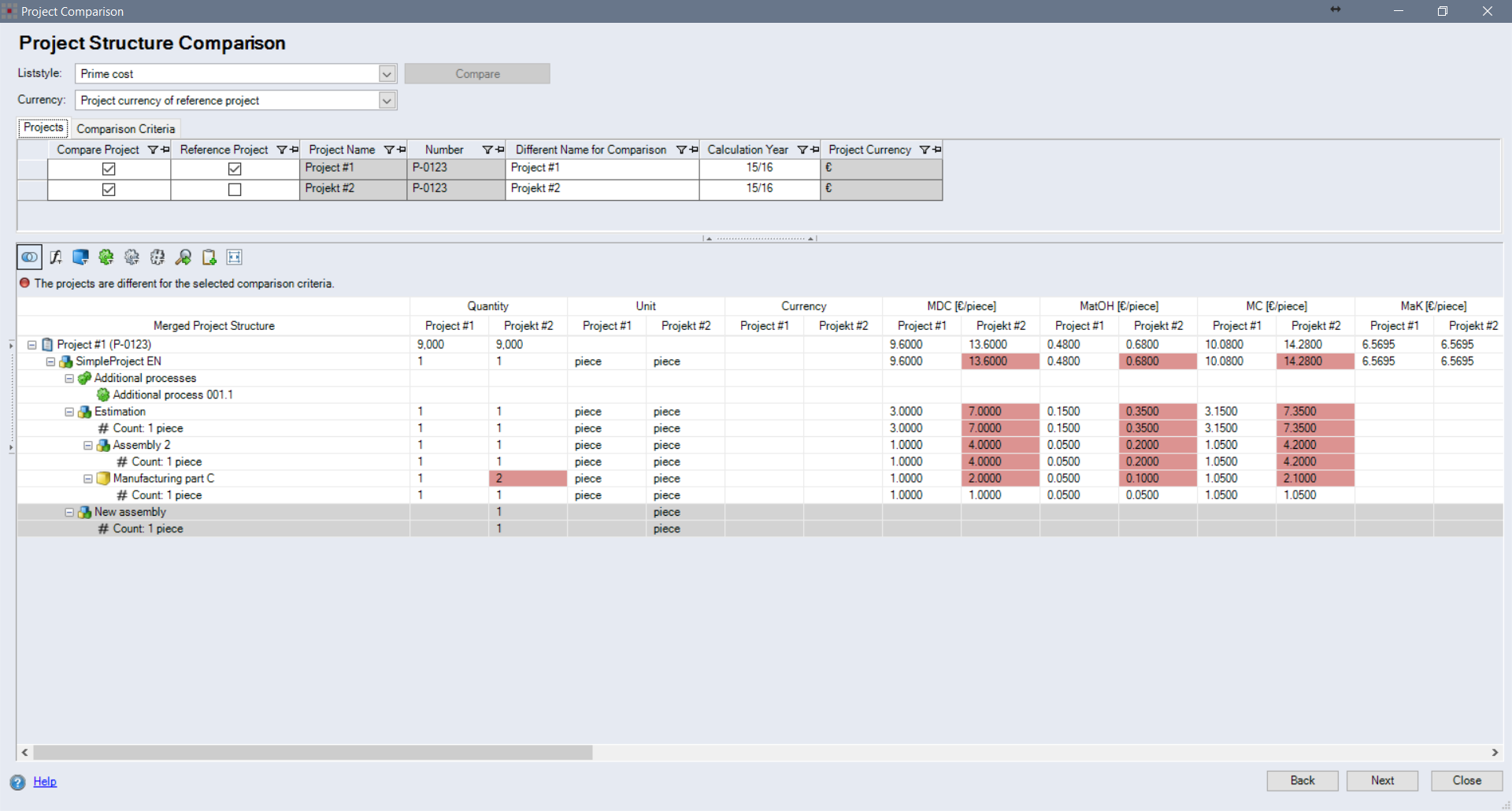Open the Currency dropdown
The image size is (1512, 811).
[x=387, y=101]
